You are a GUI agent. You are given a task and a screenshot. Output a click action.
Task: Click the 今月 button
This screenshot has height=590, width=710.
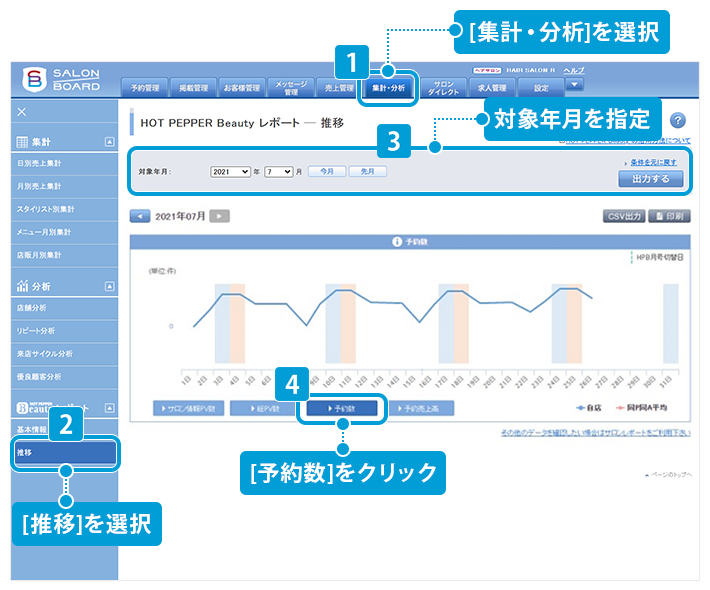326,172
